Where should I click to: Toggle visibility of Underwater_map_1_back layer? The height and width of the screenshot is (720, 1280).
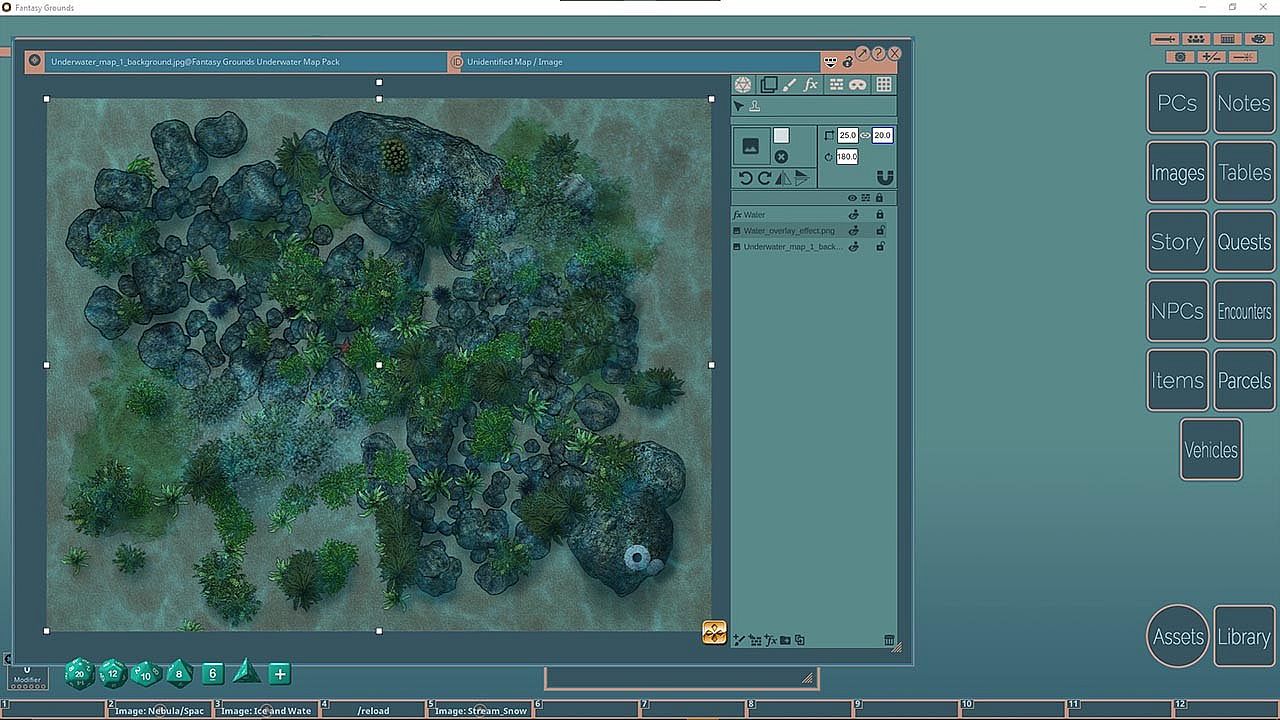854,247
